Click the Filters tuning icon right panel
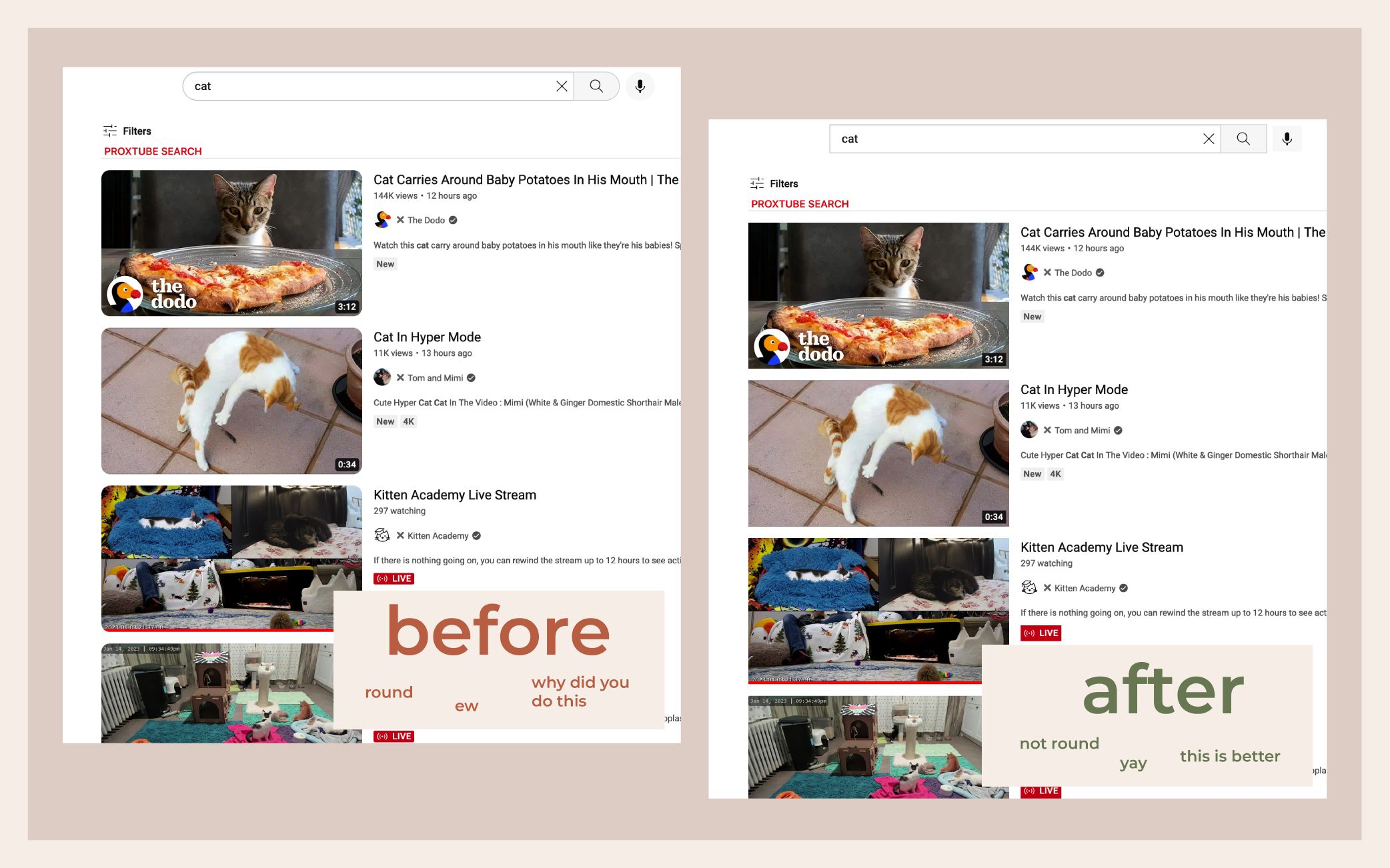This screenshot has height=868, width=1390. (756, 183)
